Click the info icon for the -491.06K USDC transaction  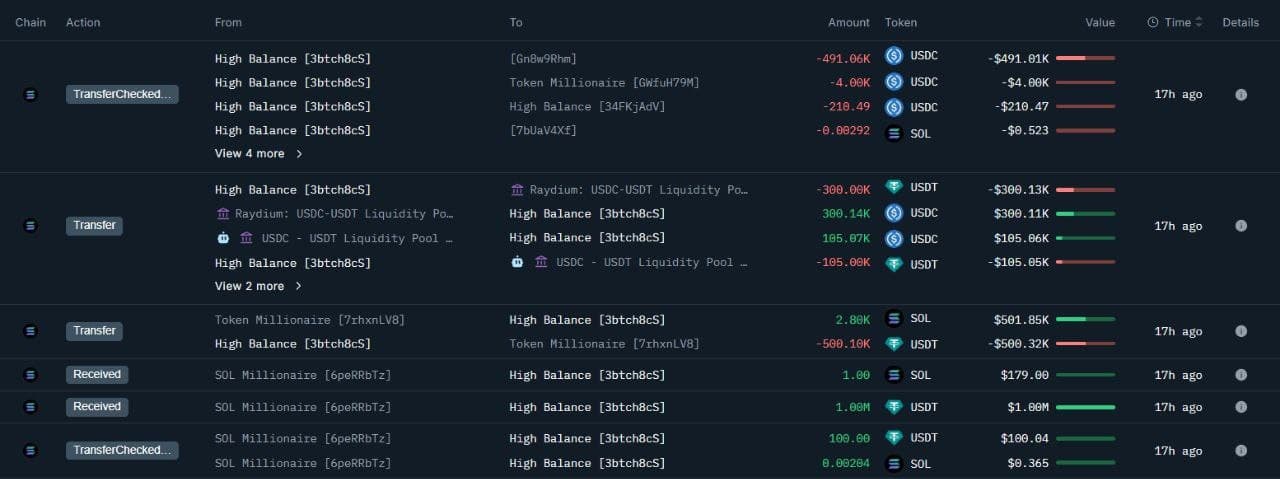click(1241, 94)
